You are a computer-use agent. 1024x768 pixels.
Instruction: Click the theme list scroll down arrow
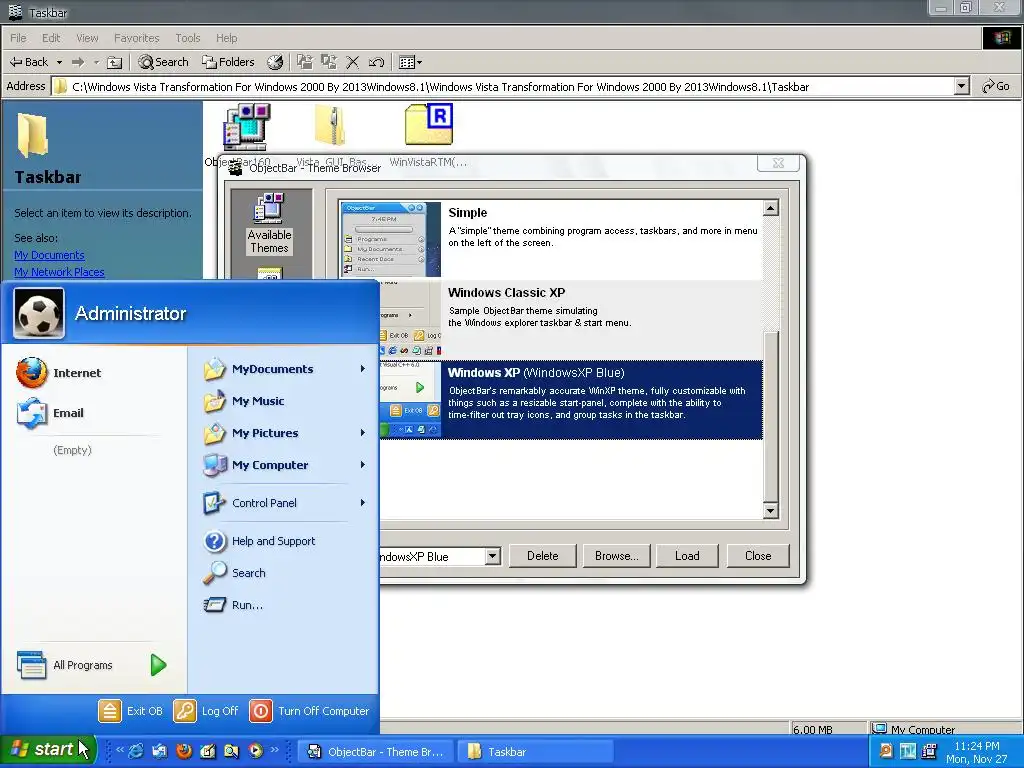(771, 511)
